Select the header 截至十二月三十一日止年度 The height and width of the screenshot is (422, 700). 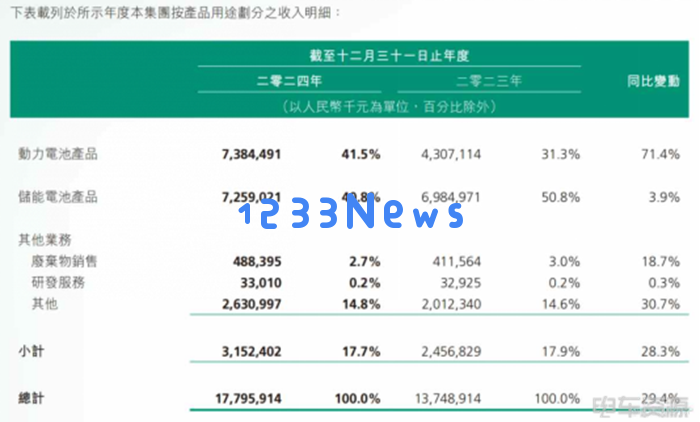click(x=389, y=56)
